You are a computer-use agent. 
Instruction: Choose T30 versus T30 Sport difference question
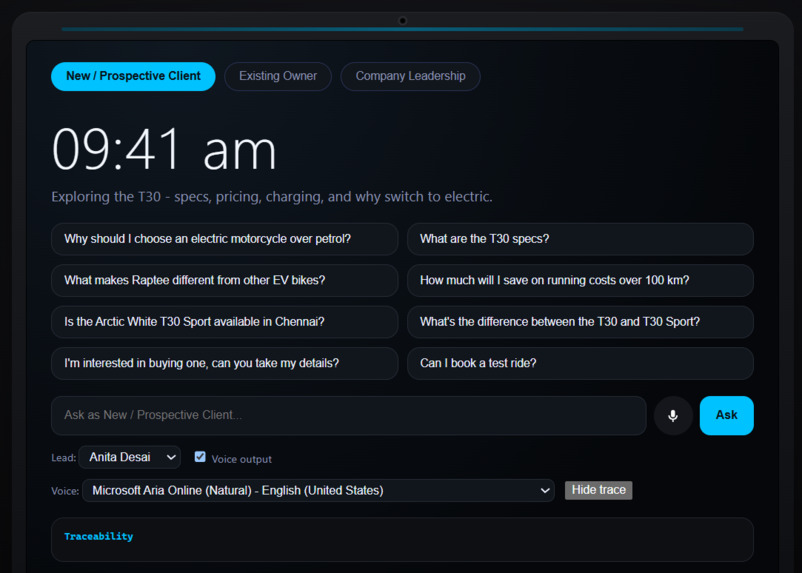pos(580,322)
